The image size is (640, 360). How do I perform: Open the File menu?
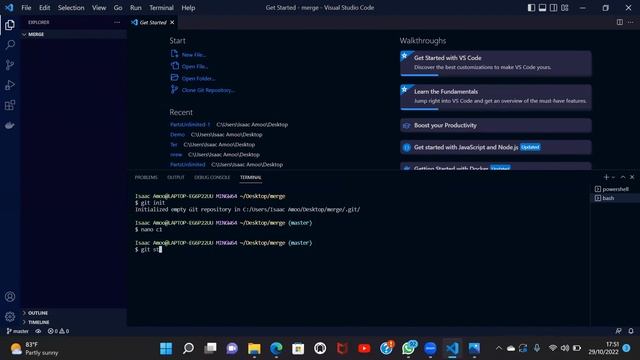26,8
